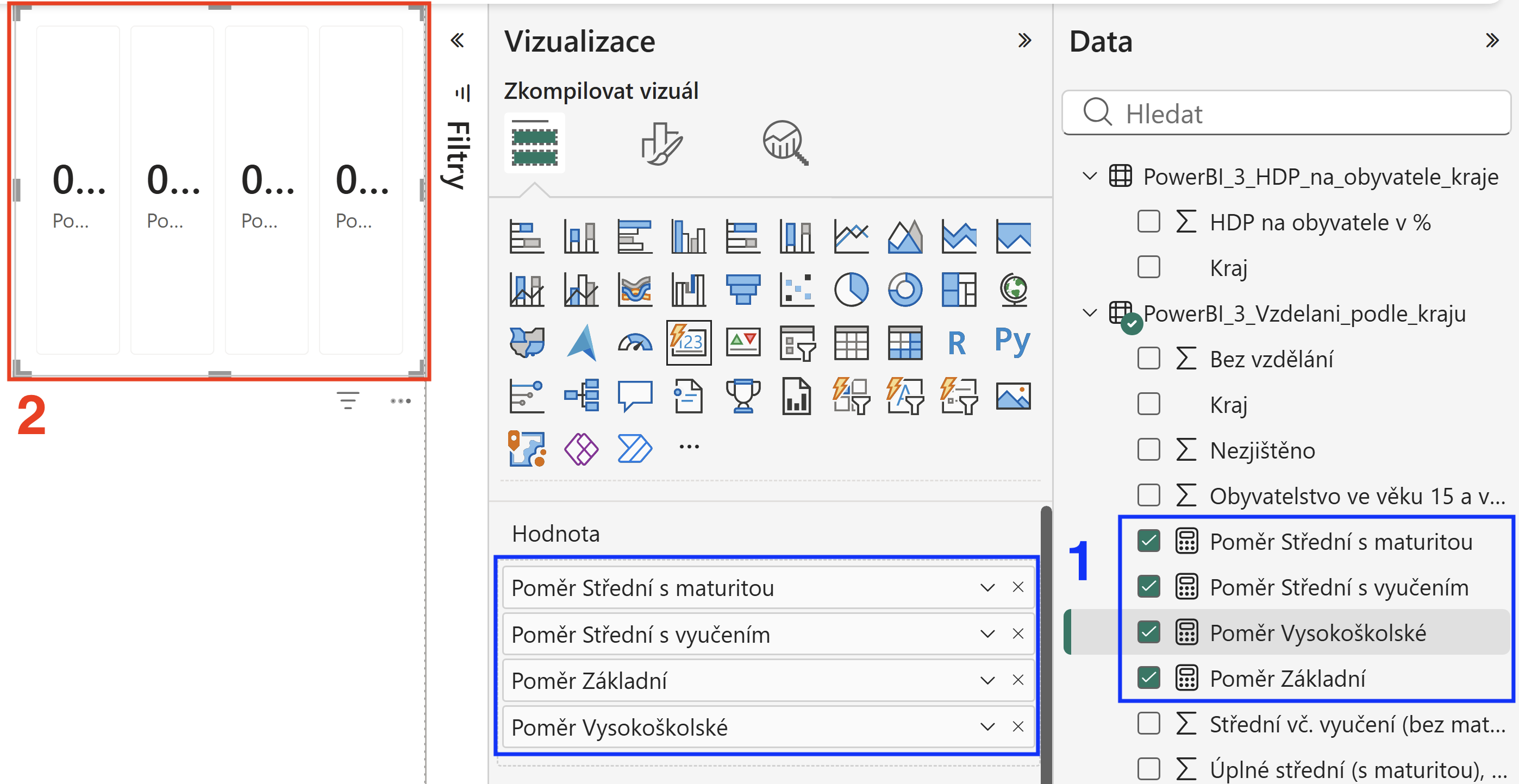Insert the Python visual
The height and width of the screenshot is (784, 1519).
1012,341
